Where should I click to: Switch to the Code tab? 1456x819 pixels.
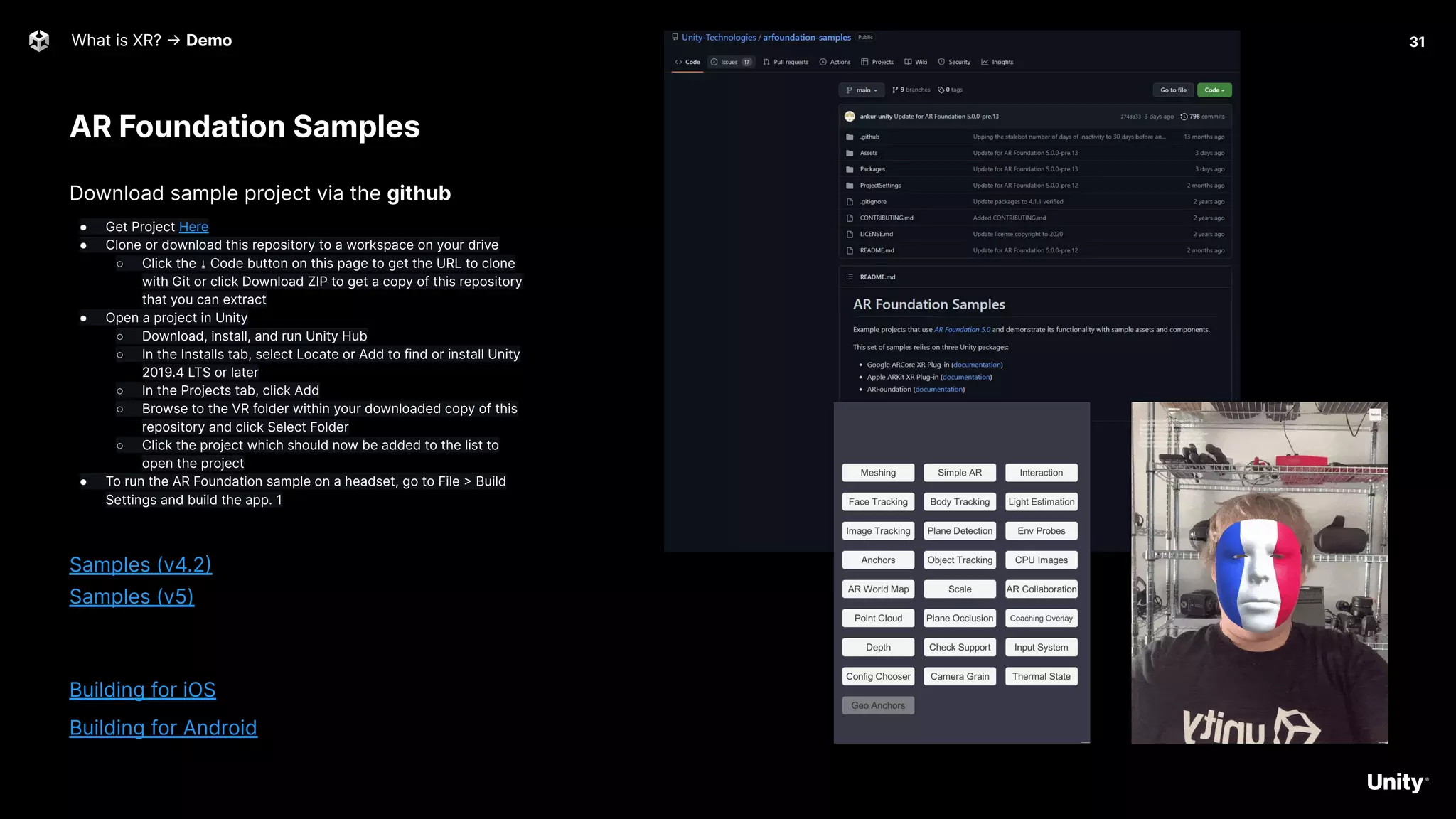point(687,62)
